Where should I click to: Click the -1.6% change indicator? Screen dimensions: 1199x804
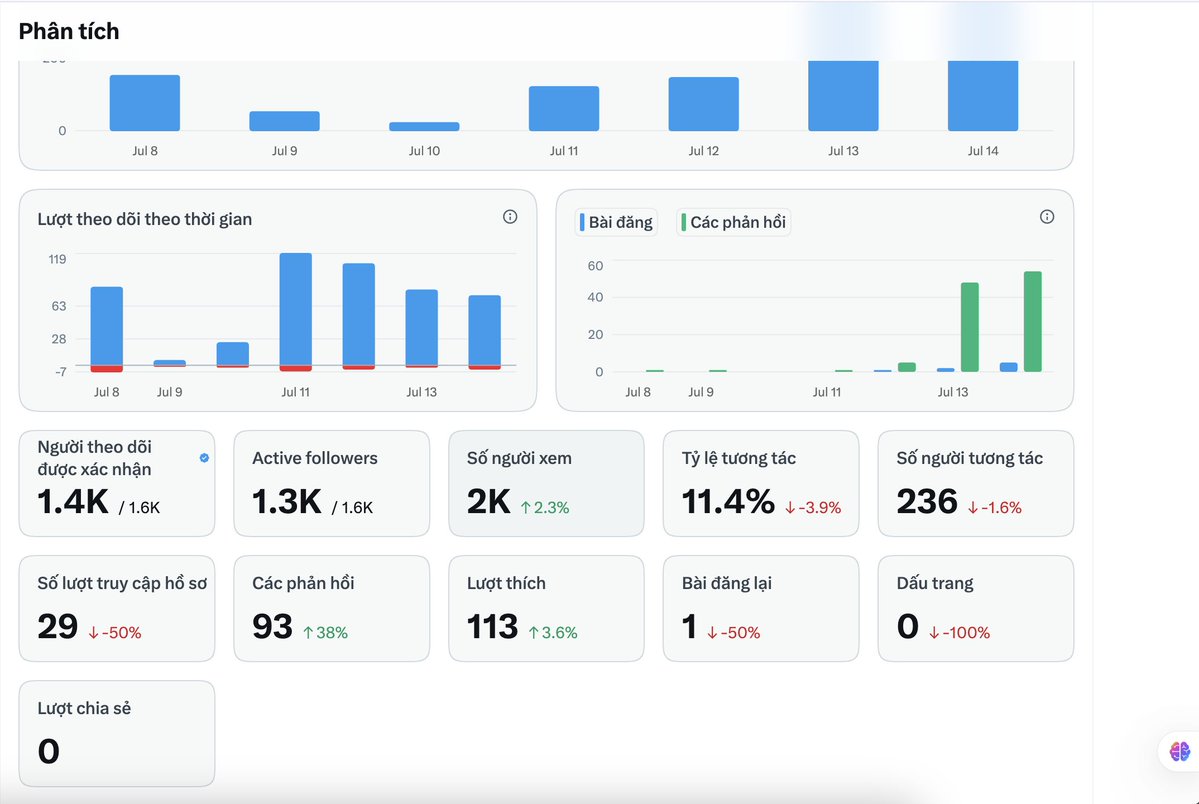click(x=994, y=507)
